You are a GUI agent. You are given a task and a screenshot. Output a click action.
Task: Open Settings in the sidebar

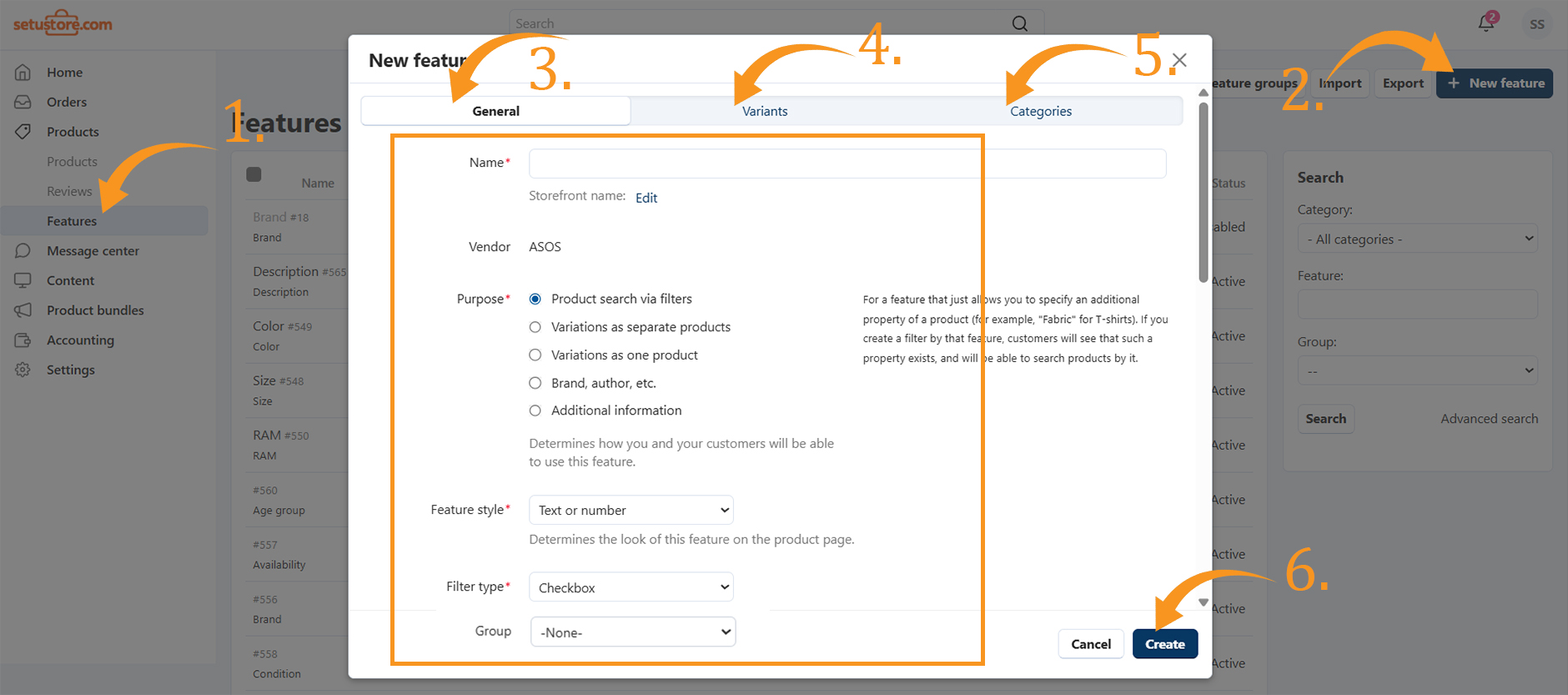pos(71,370)
